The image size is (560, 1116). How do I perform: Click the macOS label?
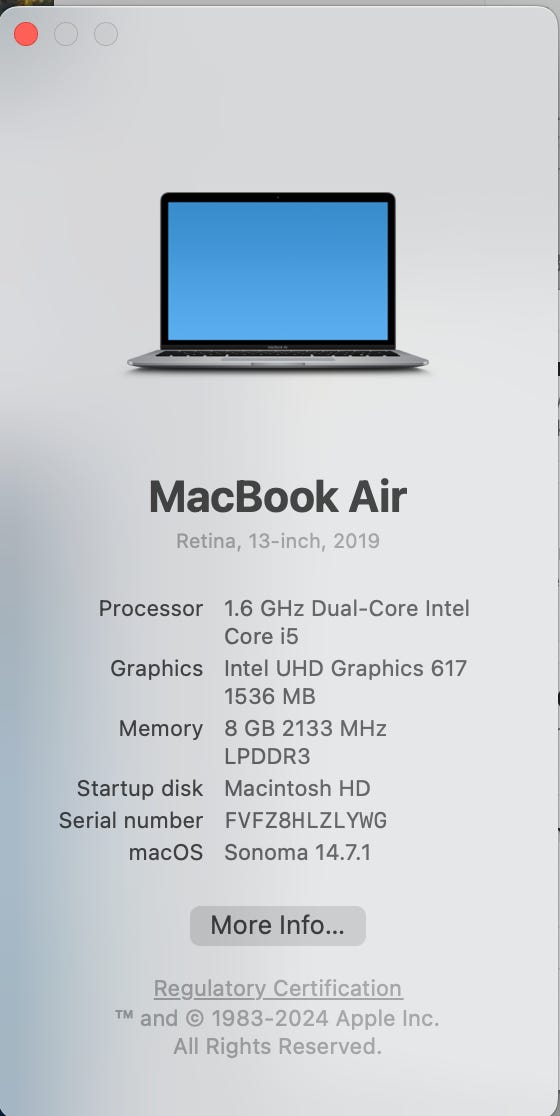tap(166, 852)
